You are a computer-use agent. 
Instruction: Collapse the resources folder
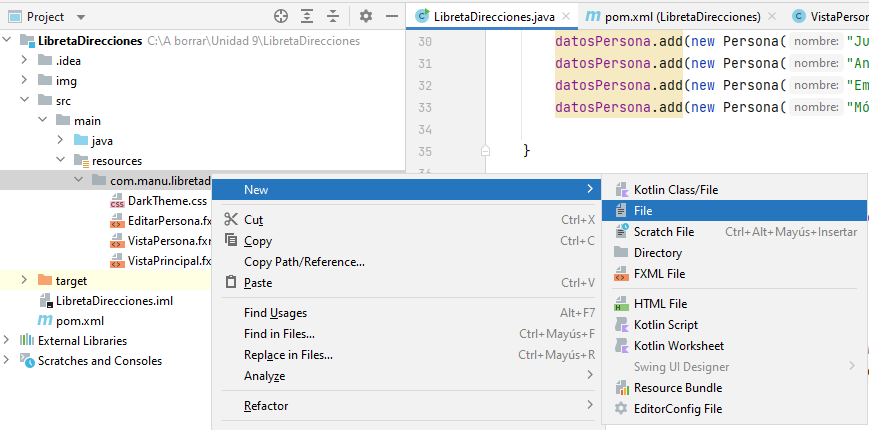pyautogui.click(x=60, y=160)
